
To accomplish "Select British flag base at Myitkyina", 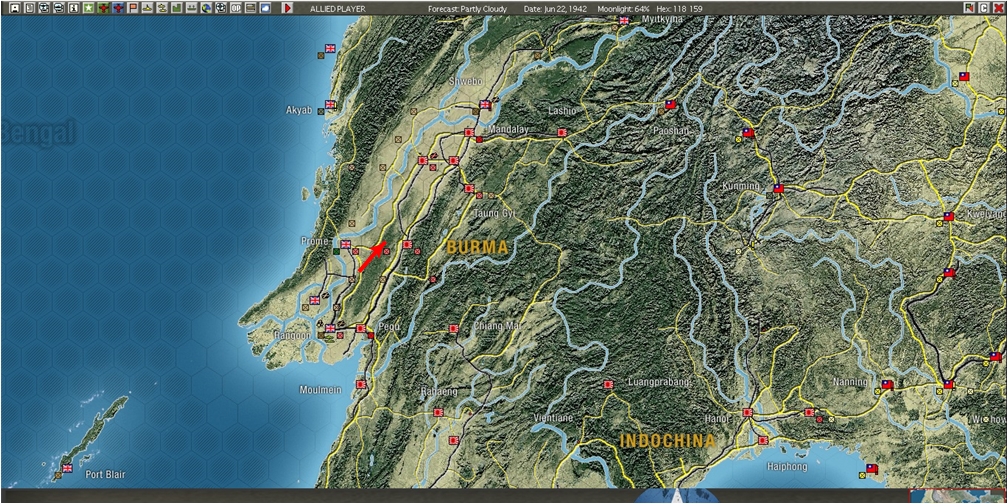I will tap(624, 20).
